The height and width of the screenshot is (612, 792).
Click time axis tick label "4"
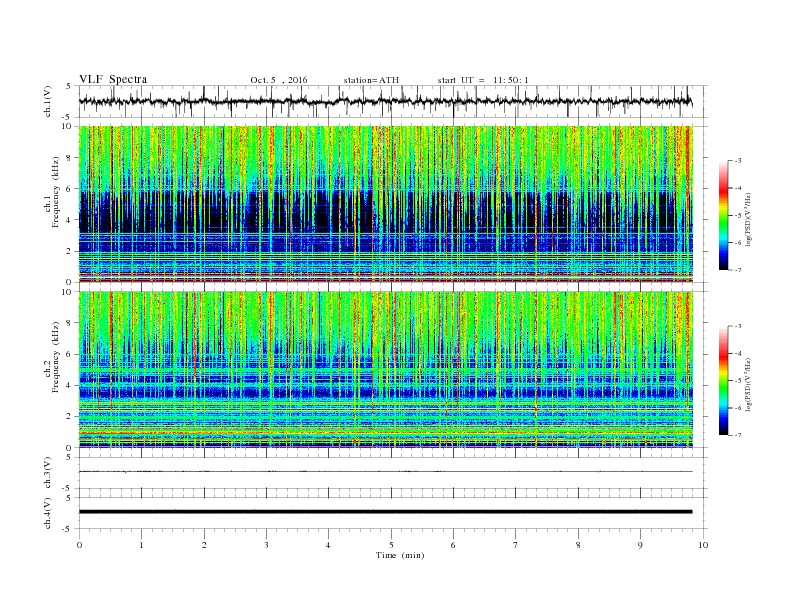[329, 545]
